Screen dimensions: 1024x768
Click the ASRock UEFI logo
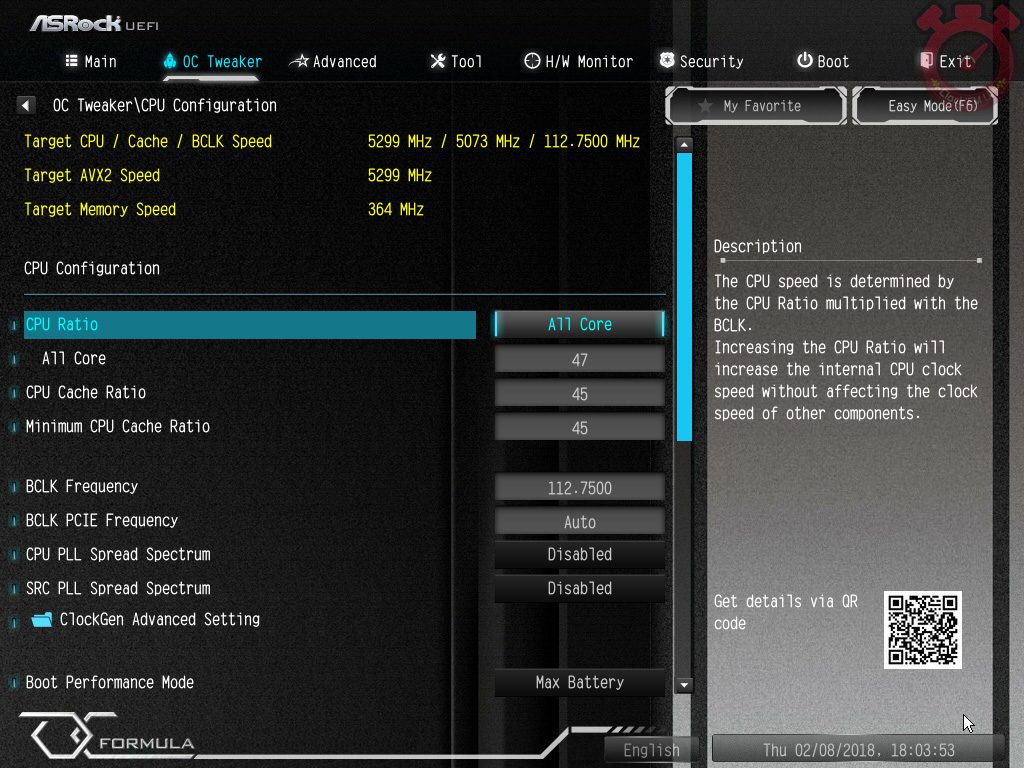click(x=94, y=23)
